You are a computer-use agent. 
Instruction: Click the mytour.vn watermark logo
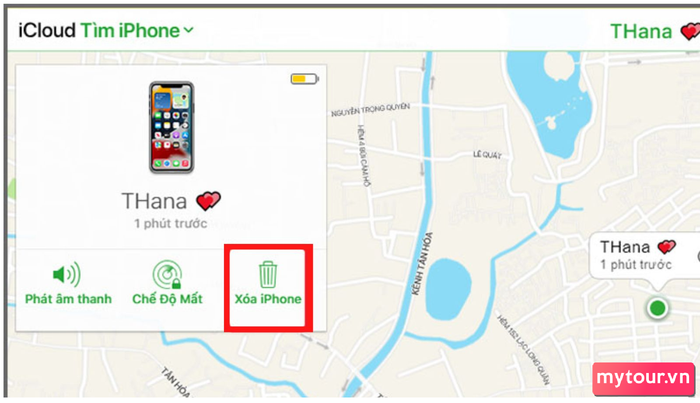(x=644, y=378)
